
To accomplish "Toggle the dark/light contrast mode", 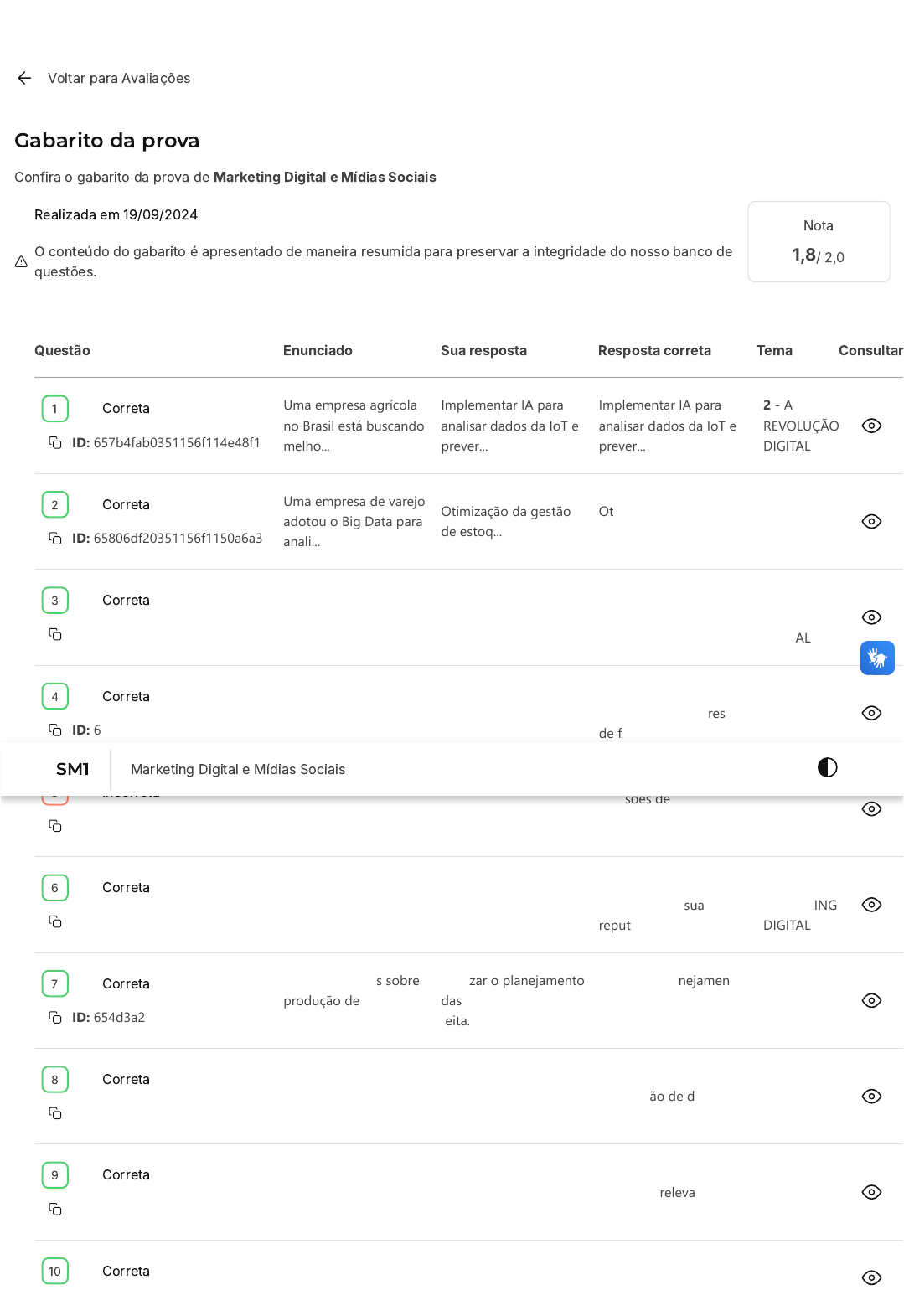I will (827, 767).
